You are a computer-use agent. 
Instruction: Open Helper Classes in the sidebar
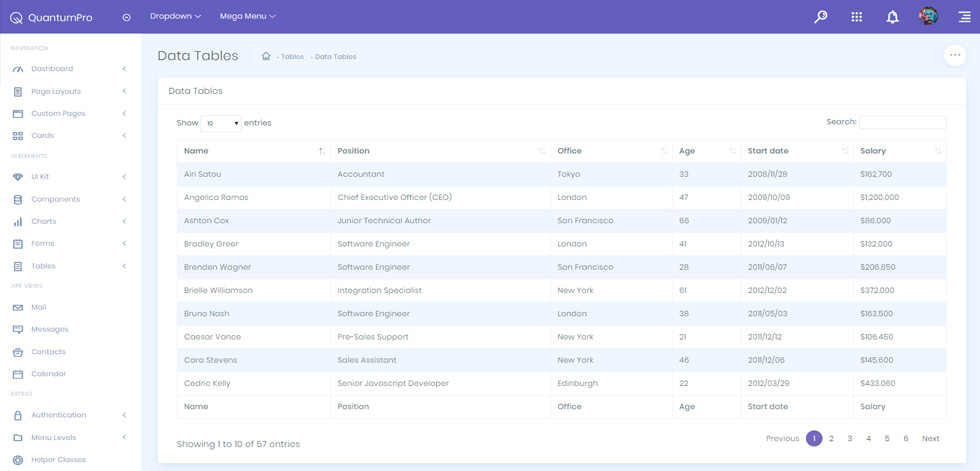pyautogui.click(x=59, y=460)
